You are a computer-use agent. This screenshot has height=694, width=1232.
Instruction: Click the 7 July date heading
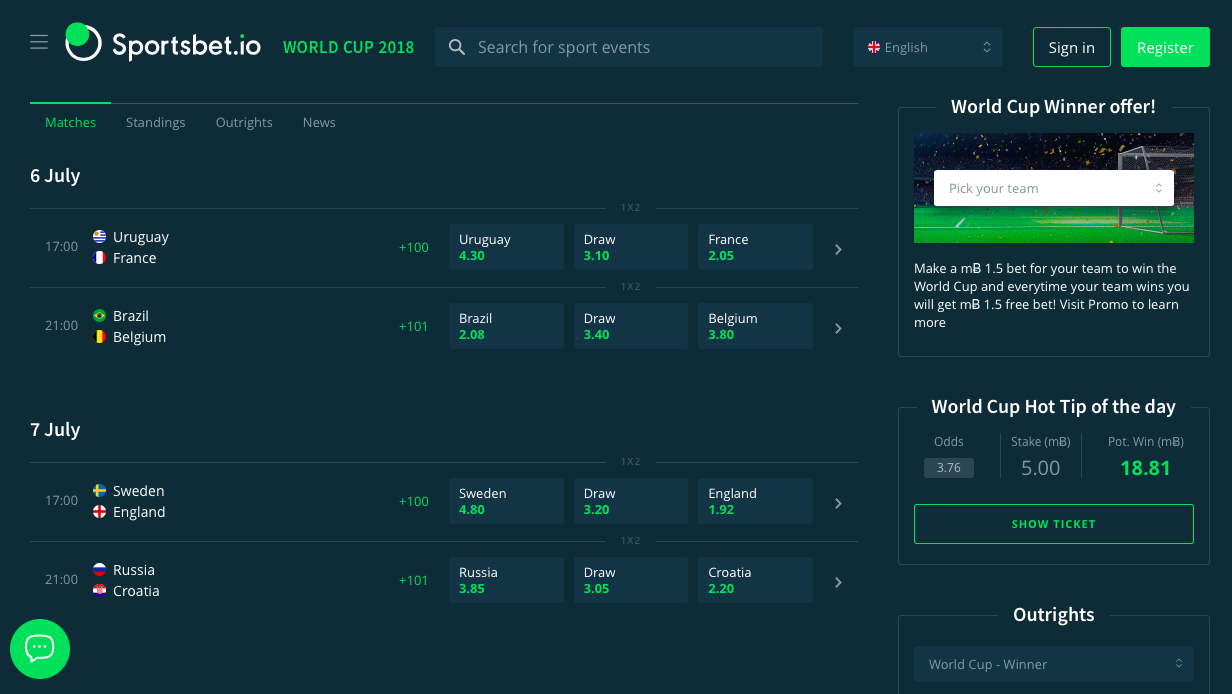coord(55,430)
